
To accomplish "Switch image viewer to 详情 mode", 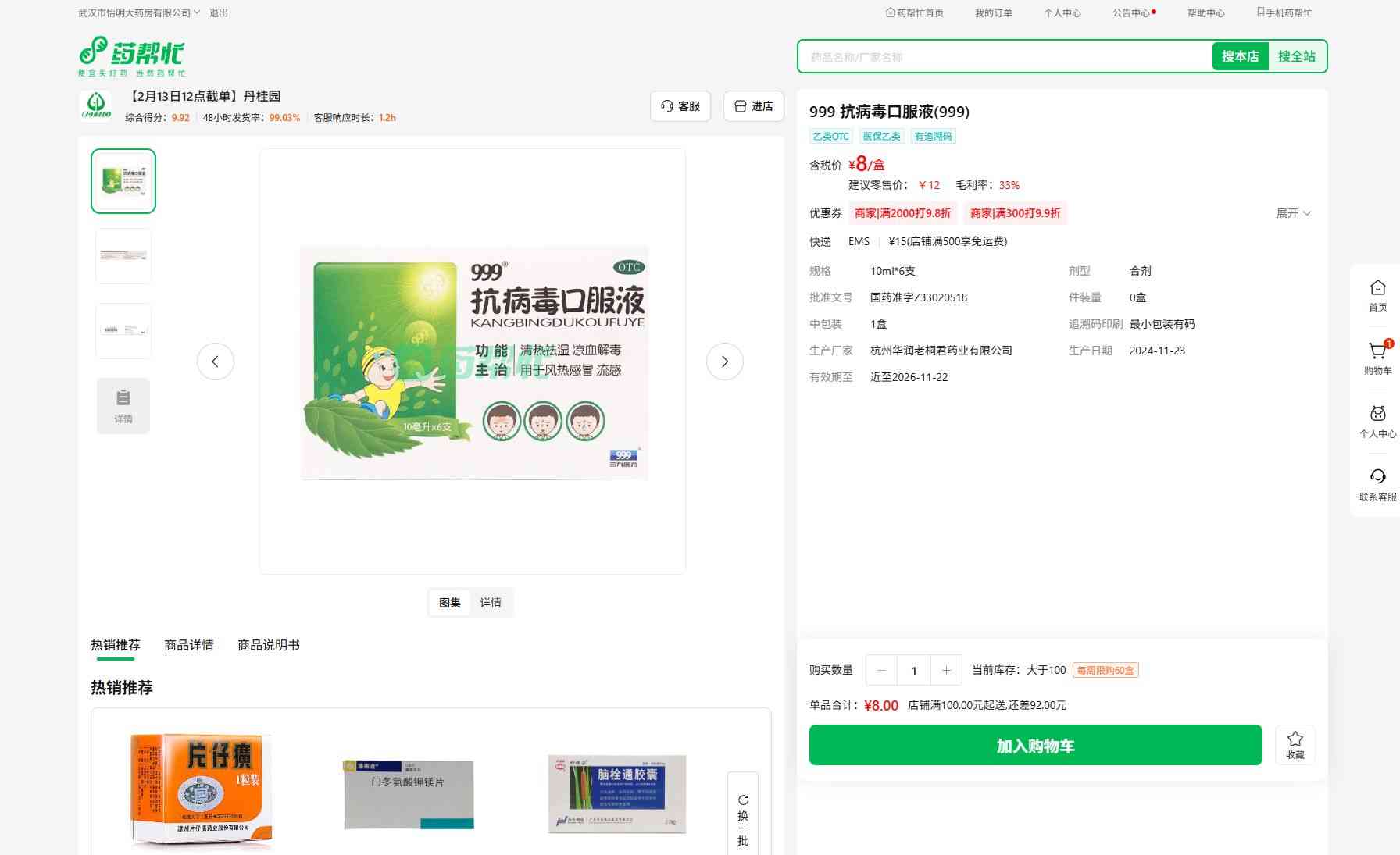I will point(491,603).
